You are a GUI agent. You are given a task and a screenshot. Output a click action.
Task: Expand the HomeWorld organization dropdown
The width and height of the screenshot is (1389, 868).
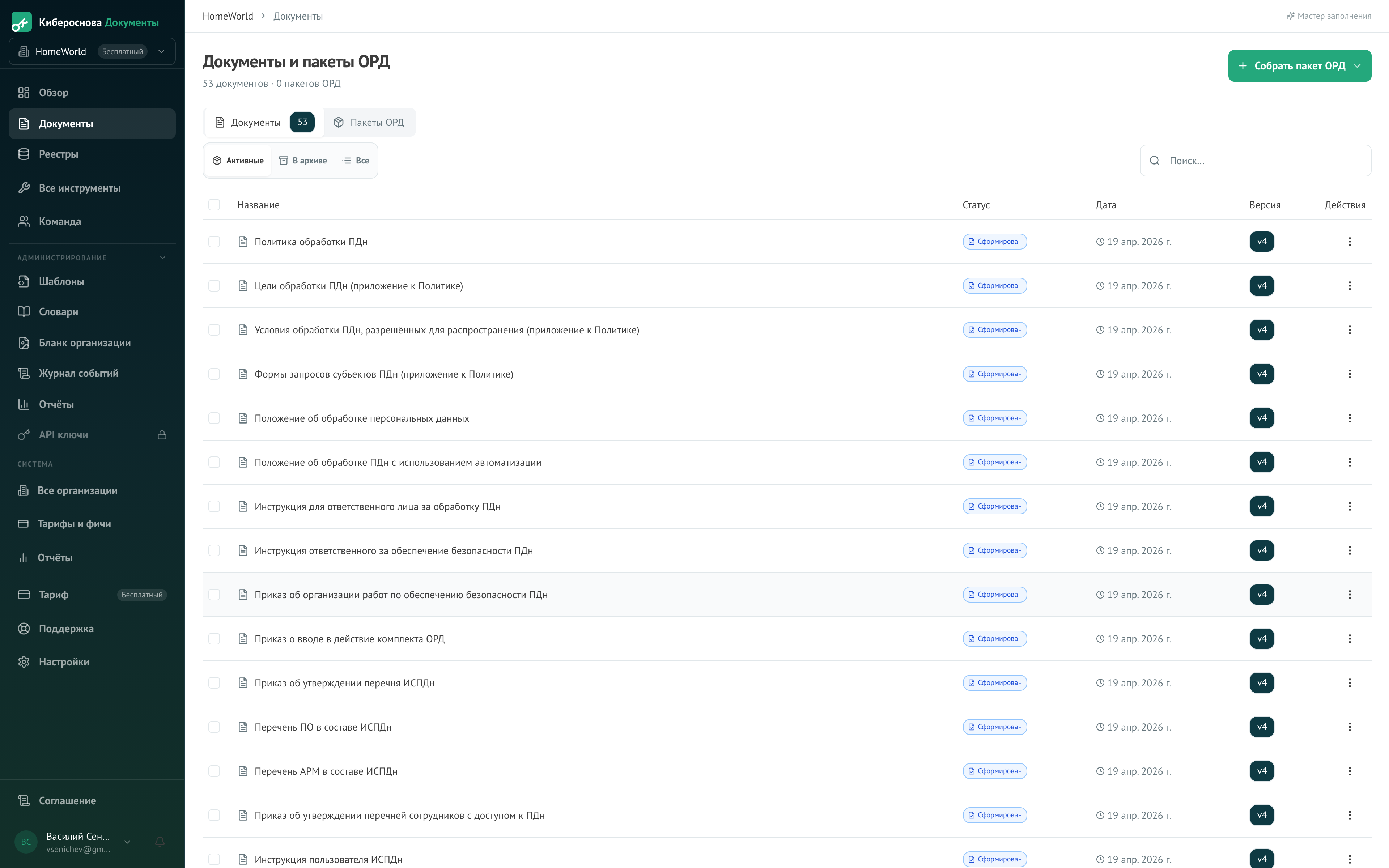(x=92, y=52)
